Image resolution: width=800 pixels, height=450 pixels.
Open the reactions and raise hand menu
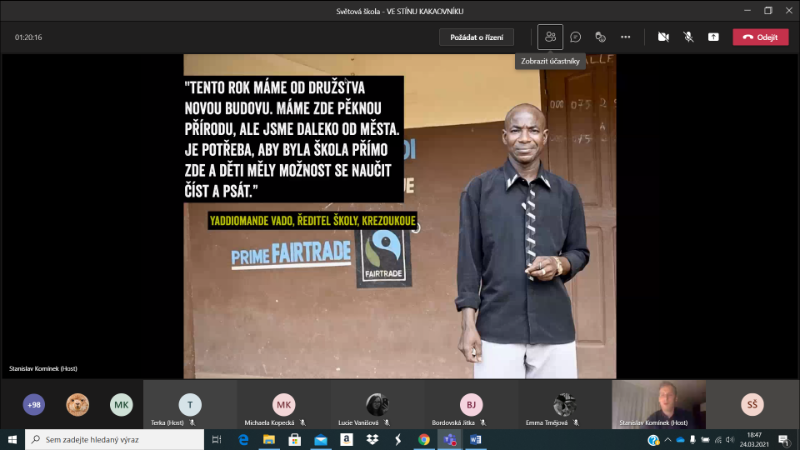click(601, 37)
